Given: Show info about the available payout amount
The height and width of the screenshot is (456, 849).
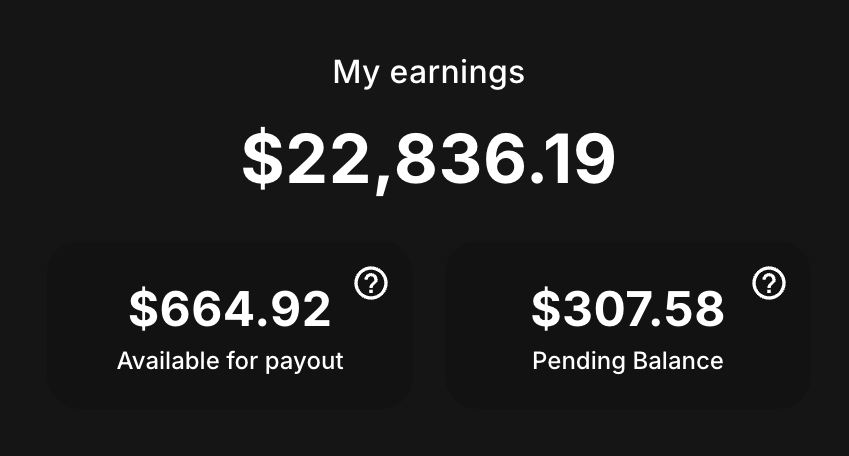Looking at the screenshot, I should (371, 284).
